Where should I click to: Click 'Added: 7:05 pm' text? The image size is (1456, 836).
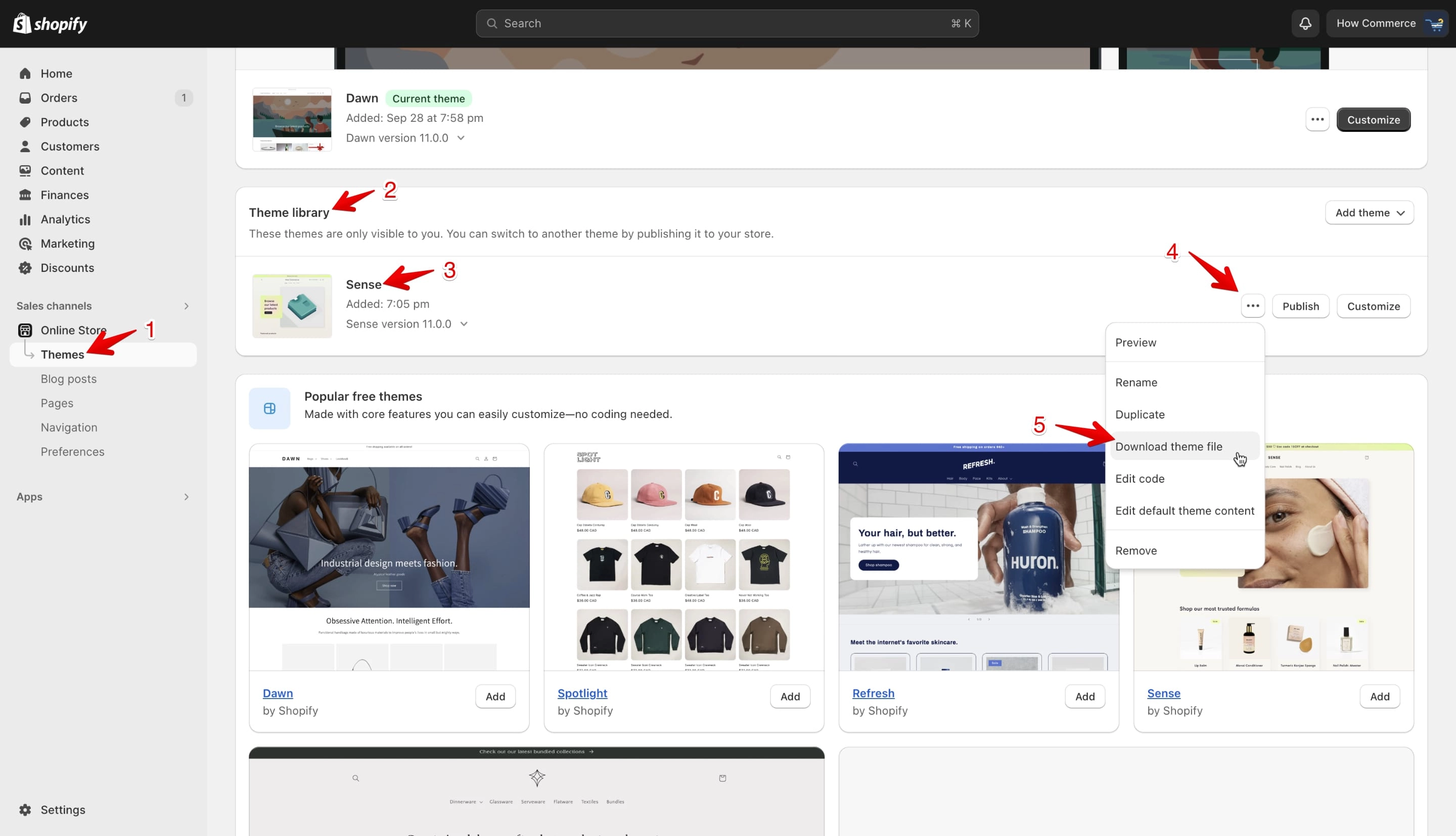point(388,304)
